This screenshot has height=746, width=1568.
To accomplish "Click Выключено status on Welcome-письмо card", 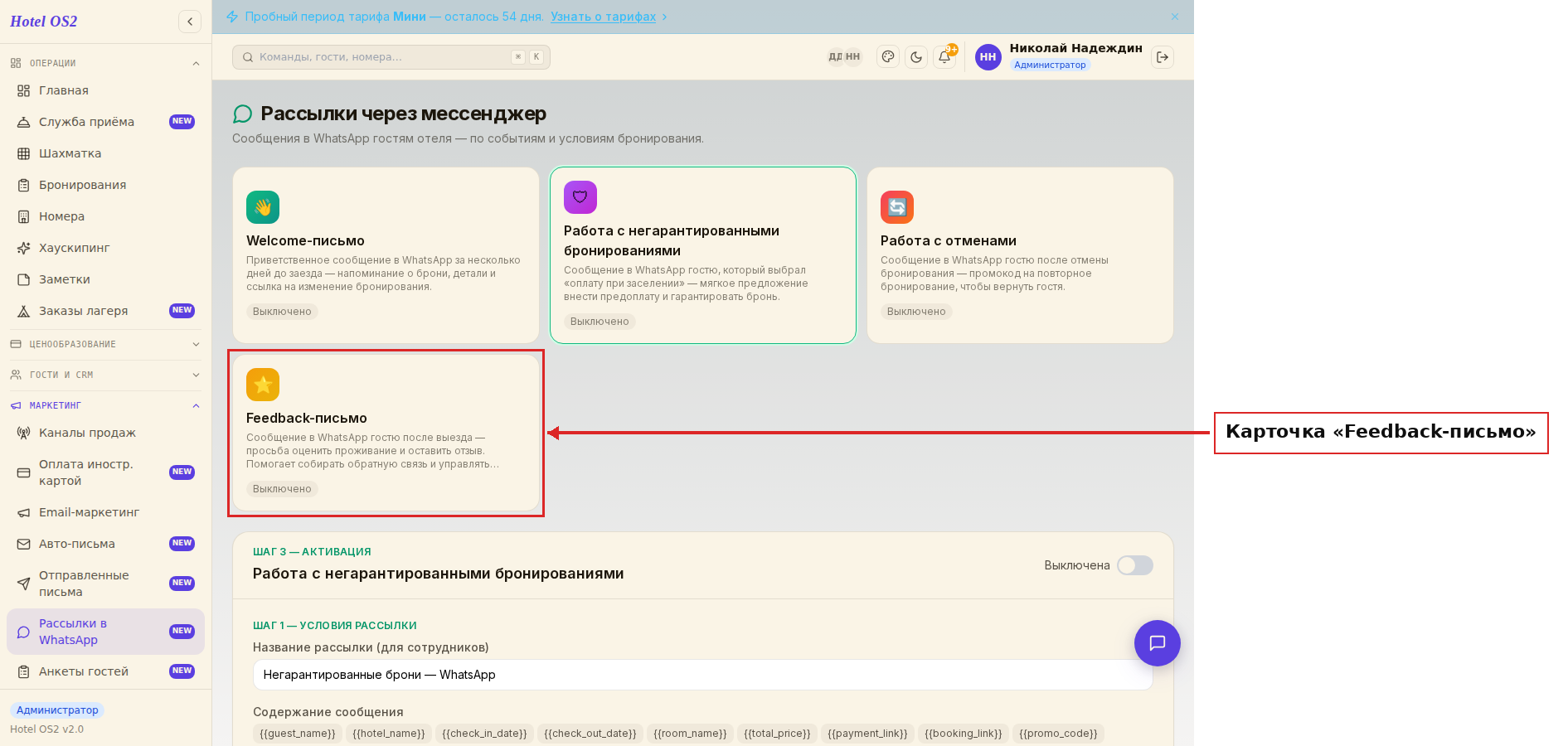I will [x=282, y=312].
